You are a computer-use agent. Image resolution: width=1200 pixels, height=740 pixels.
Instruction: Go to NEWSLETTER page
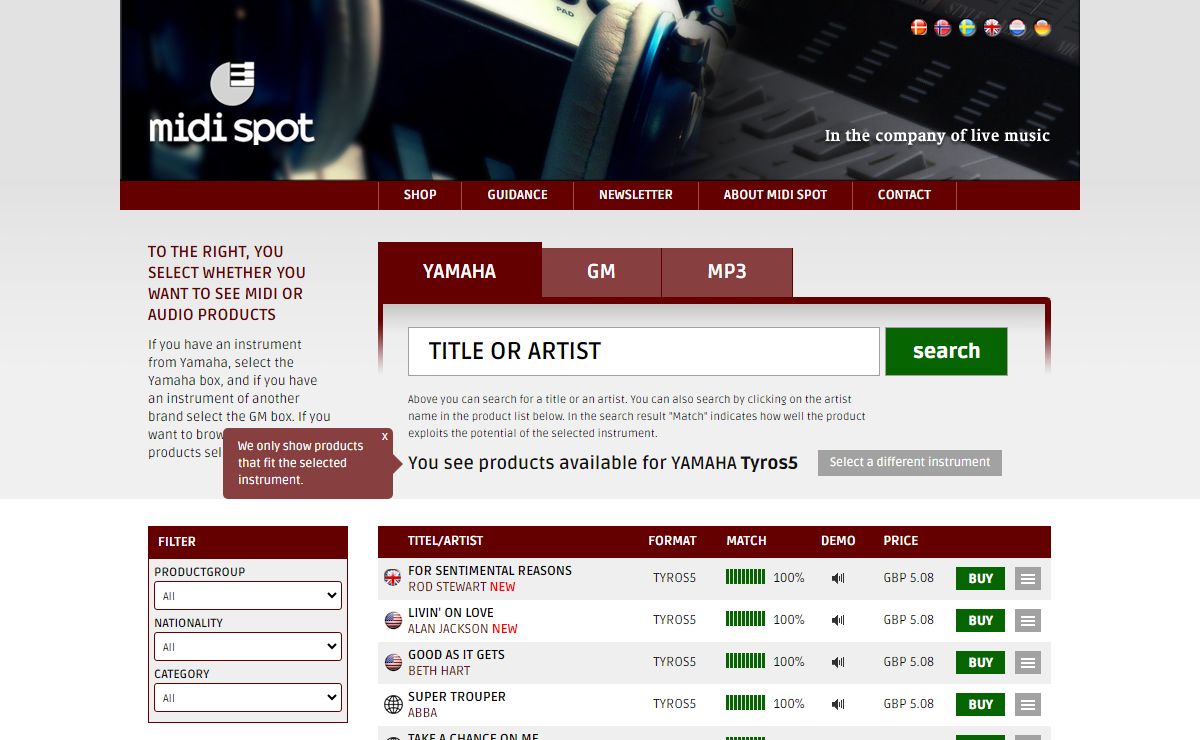[x=636, y=195]
